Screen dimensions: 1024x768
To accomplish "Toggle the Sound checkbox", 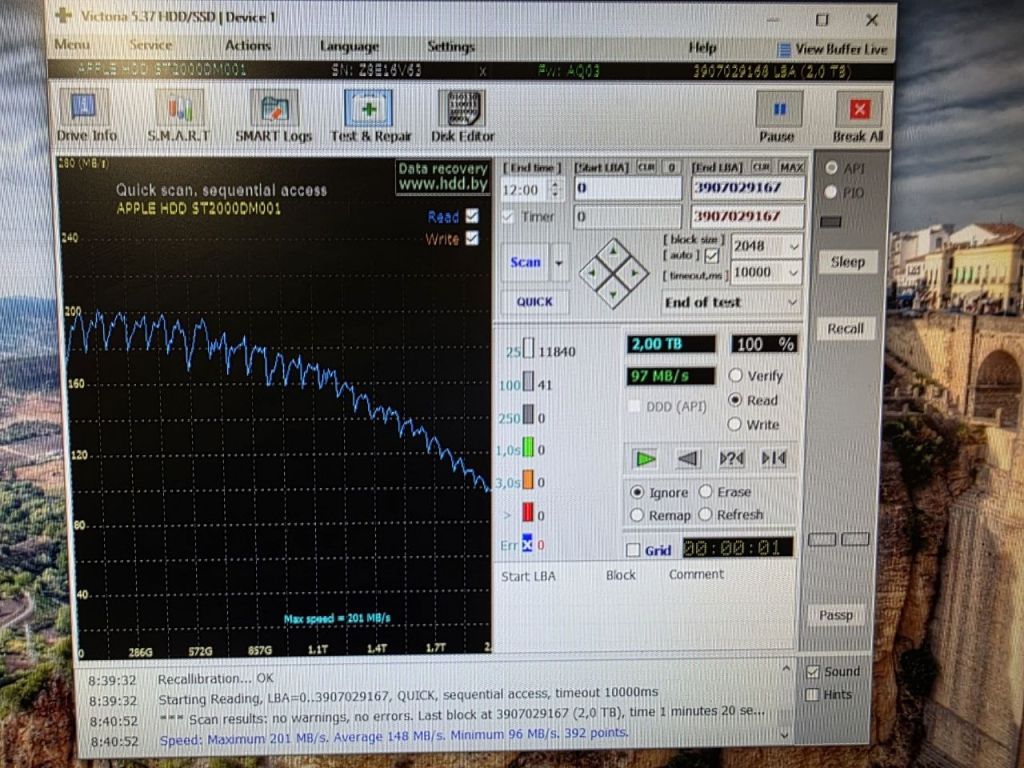I will (x=812, y=672).
